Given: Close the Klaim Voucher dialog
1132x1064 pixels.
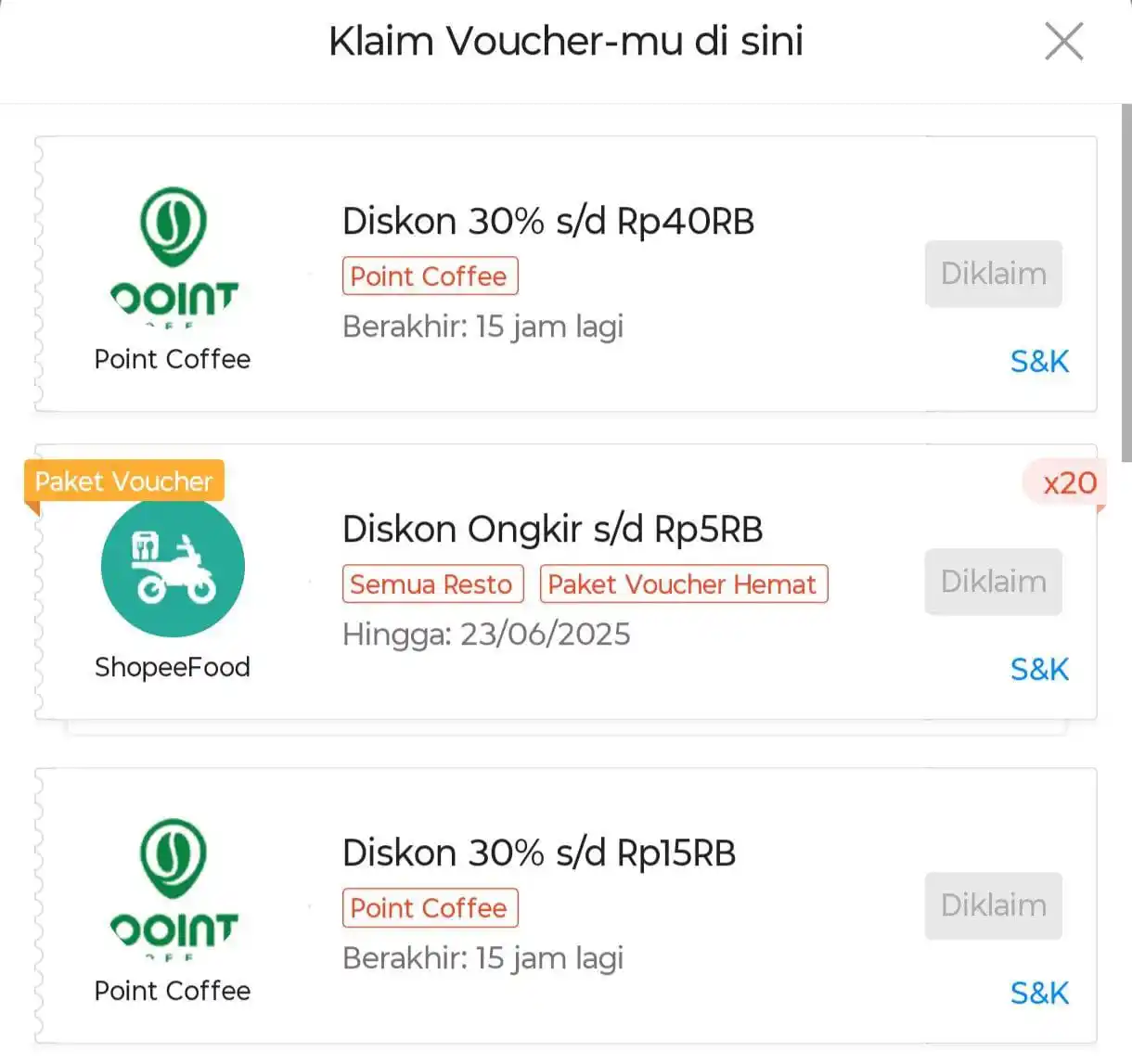Looking at the screenshot, I should tap(1063, 42).
